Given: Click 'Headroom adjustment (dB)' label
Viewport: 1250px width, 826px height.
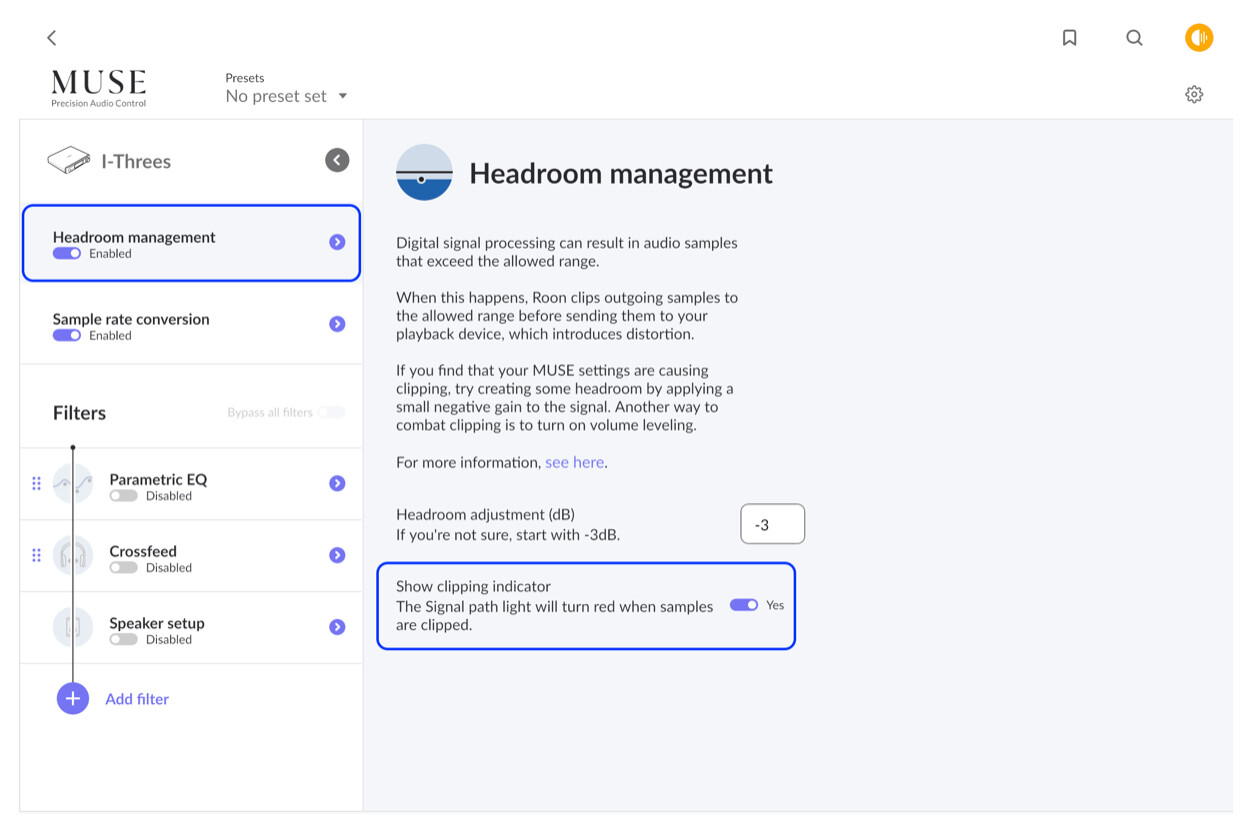Looking at the screenshot, I should click(x=485, y=515).
